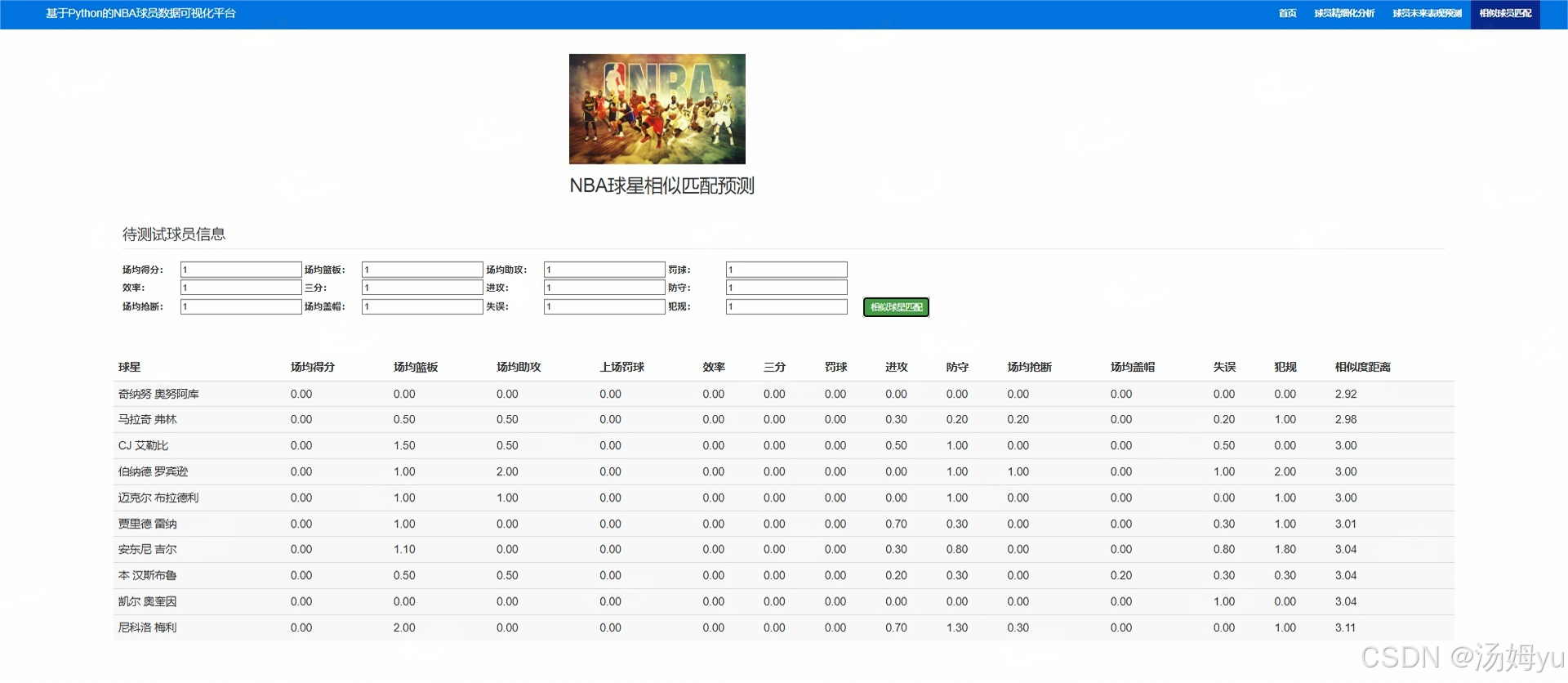Open the 首页 navigation tab
The height and width of the screenshot is (683, 1568).
coord(1287,14)
